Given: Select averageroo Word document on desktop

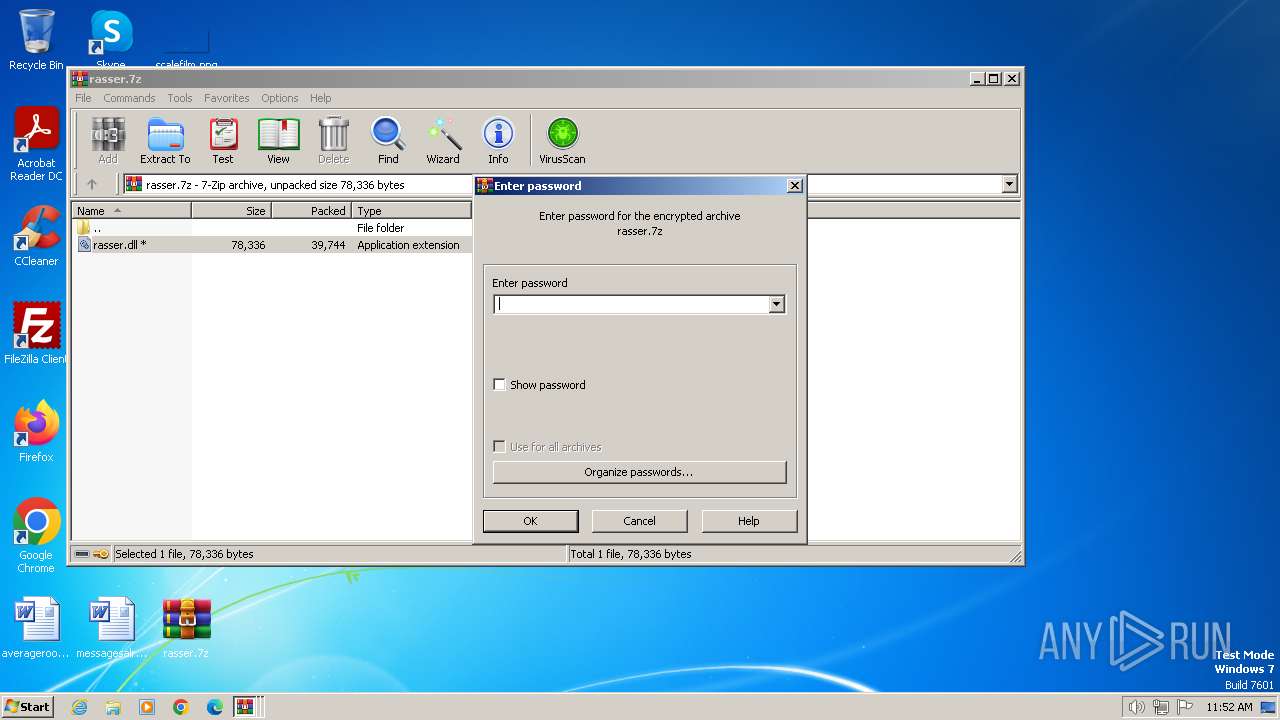Looking at the screenshot, I should (x=36, y=628).
